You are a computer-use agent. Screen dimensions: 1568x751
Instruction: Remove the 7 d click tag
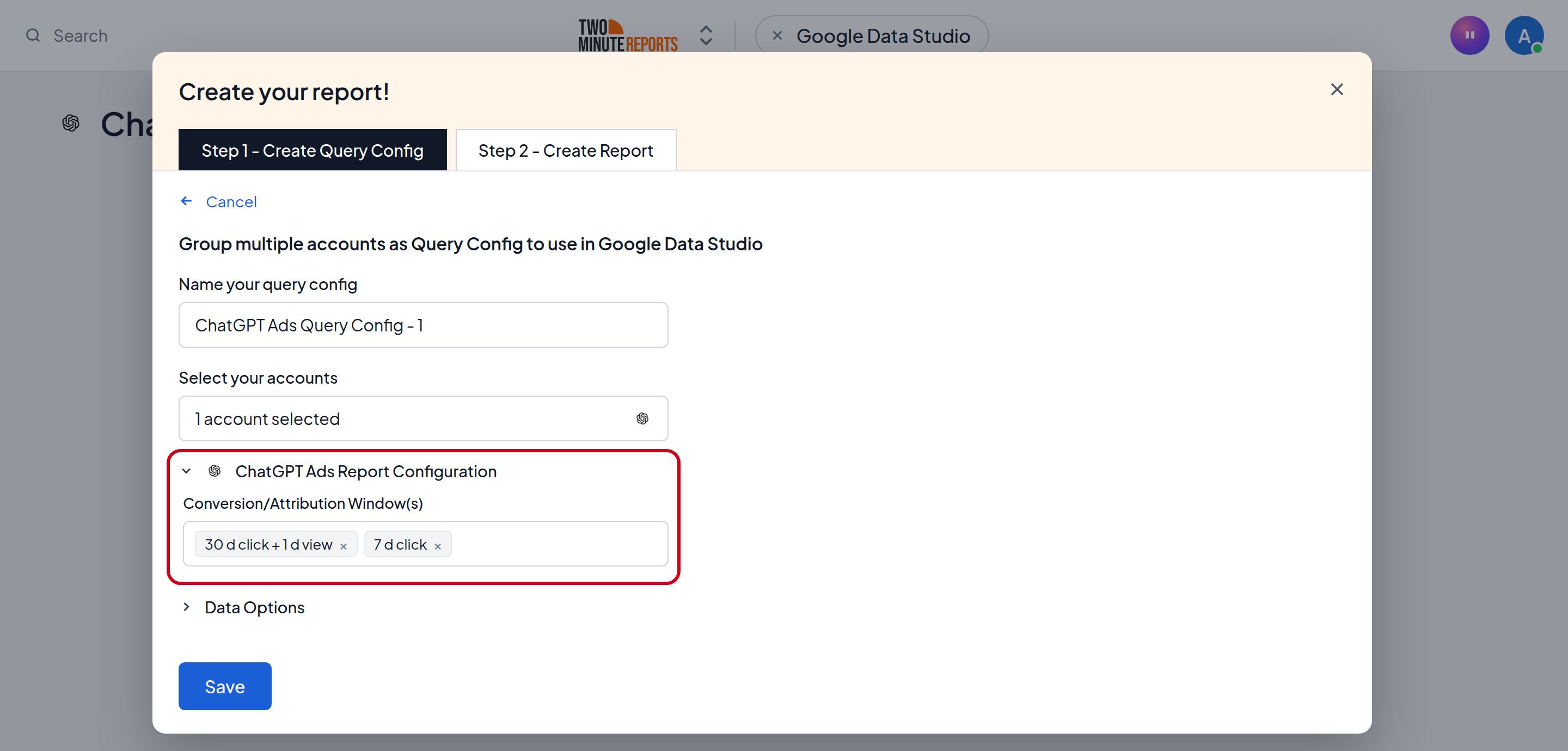coord(438,546)
